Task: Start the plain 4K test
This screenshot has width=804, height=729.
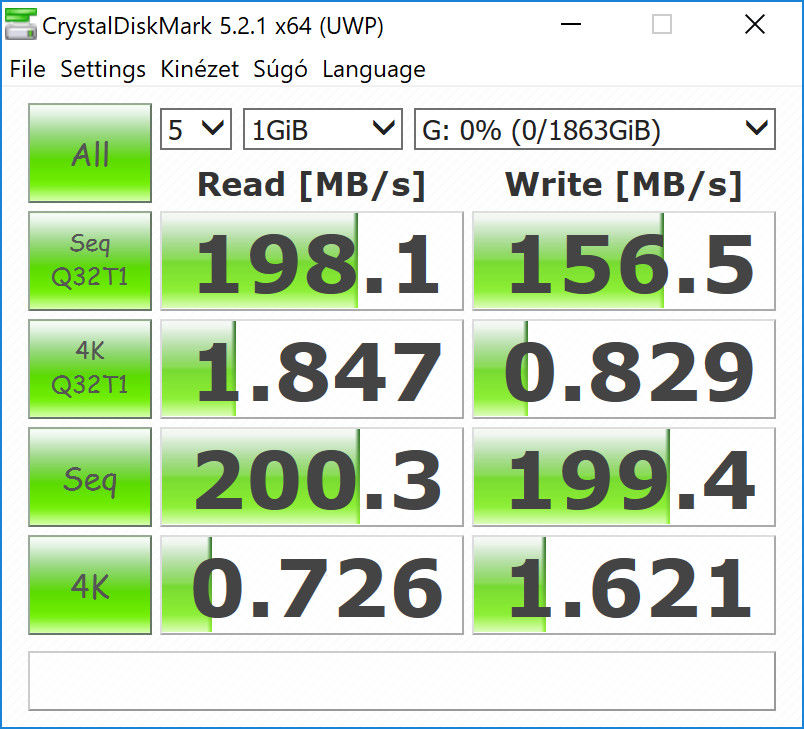Action: click(90, 585)
